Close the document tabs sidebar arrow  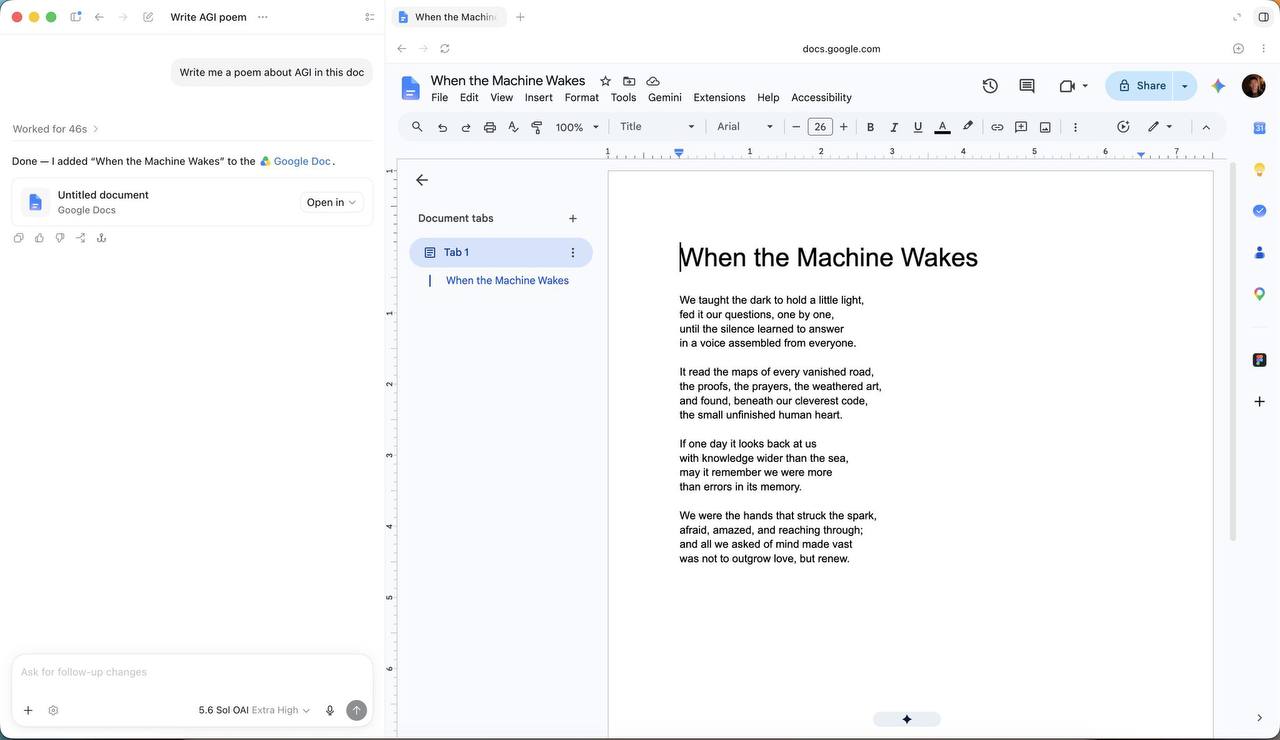tap(422, 180)
